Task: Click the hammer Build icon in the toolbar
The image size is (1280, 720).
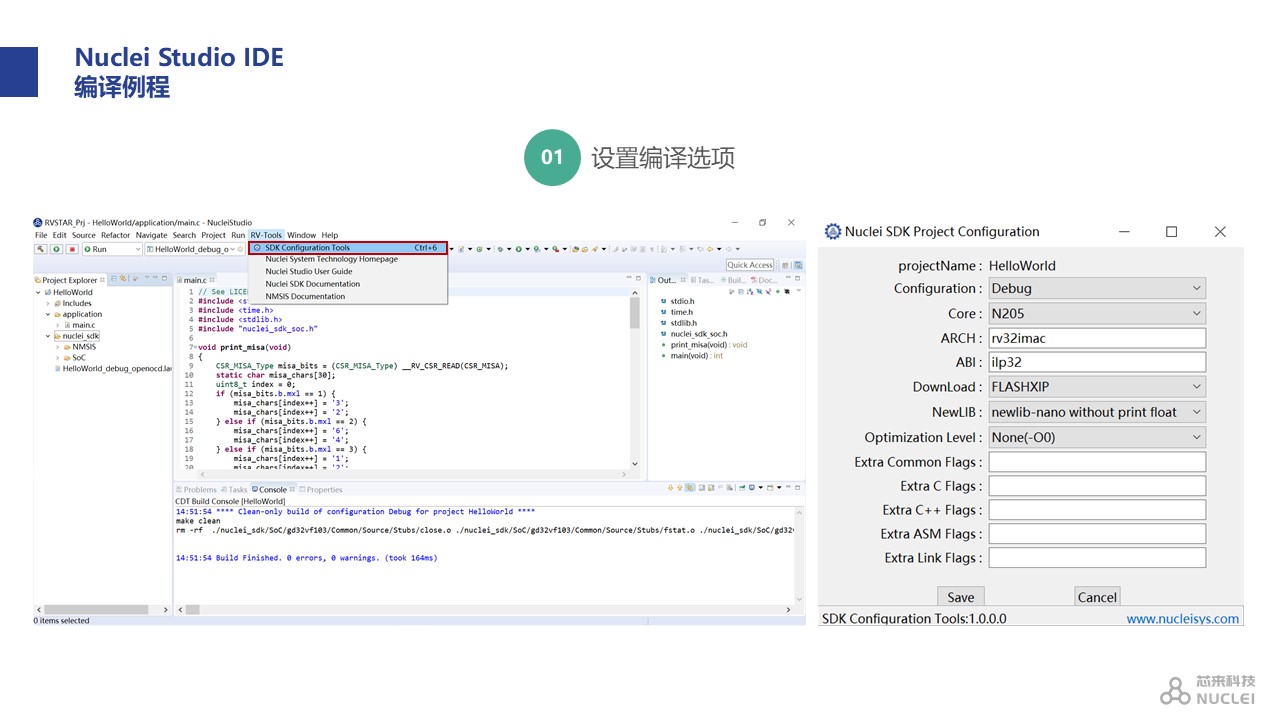Action: 41,249
